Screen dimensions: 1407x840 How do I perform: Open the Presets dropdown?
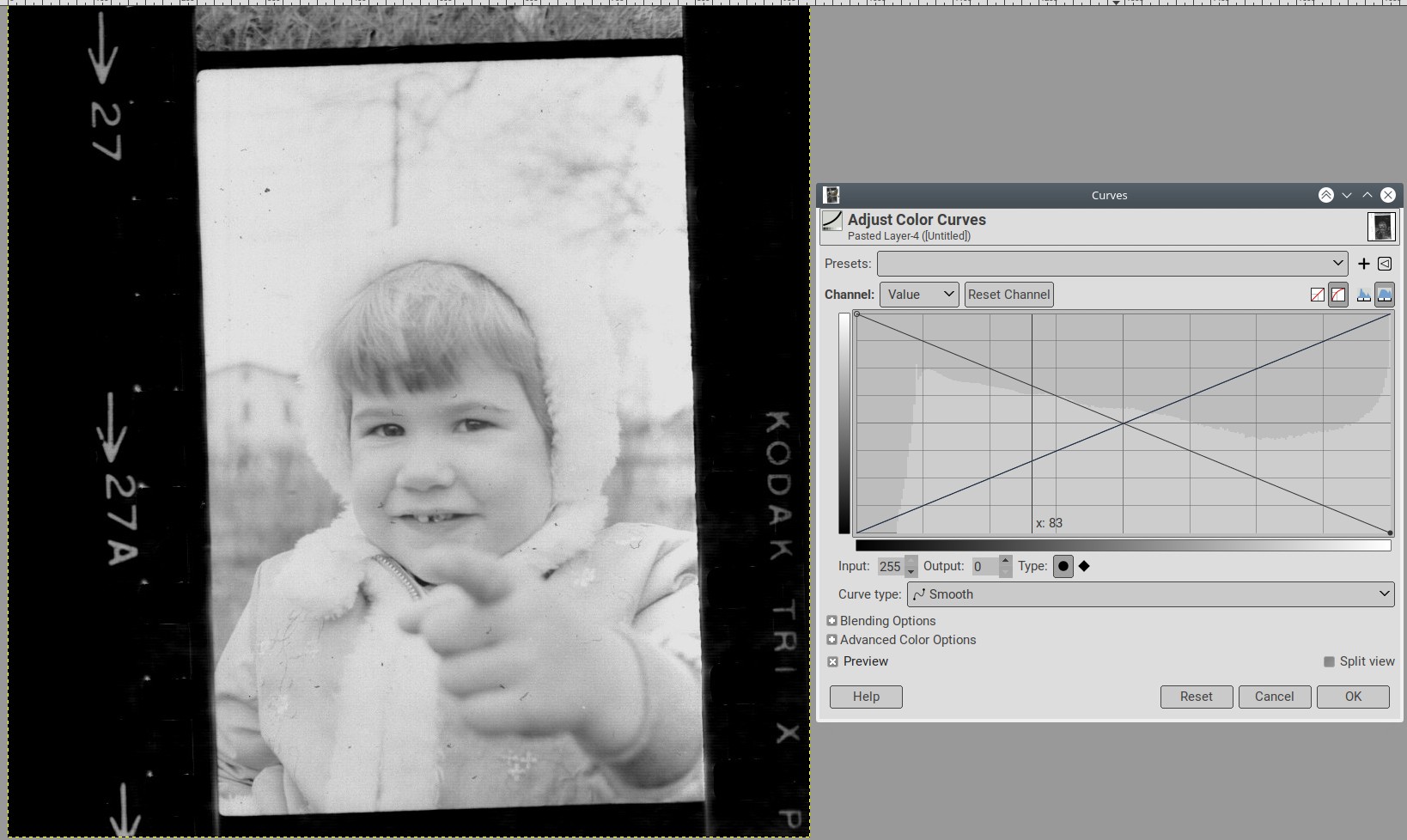point(1112,264)
